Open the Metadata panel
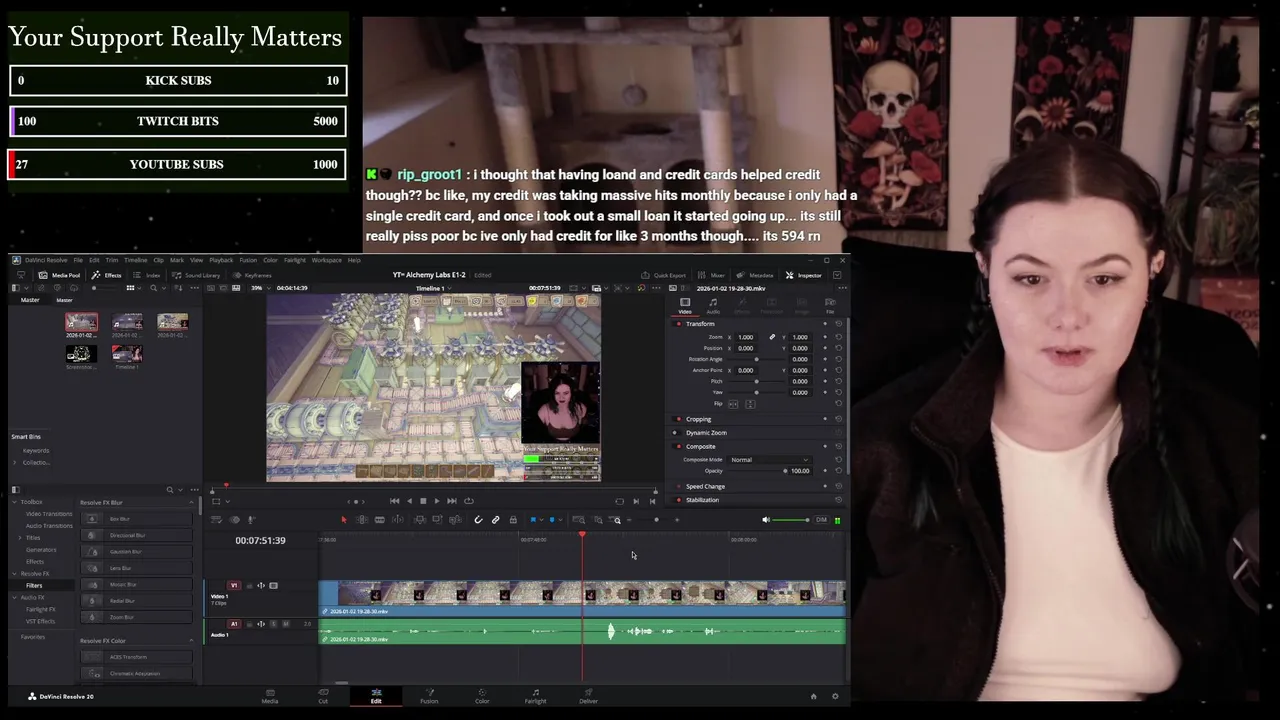 (x=755, y=275)
